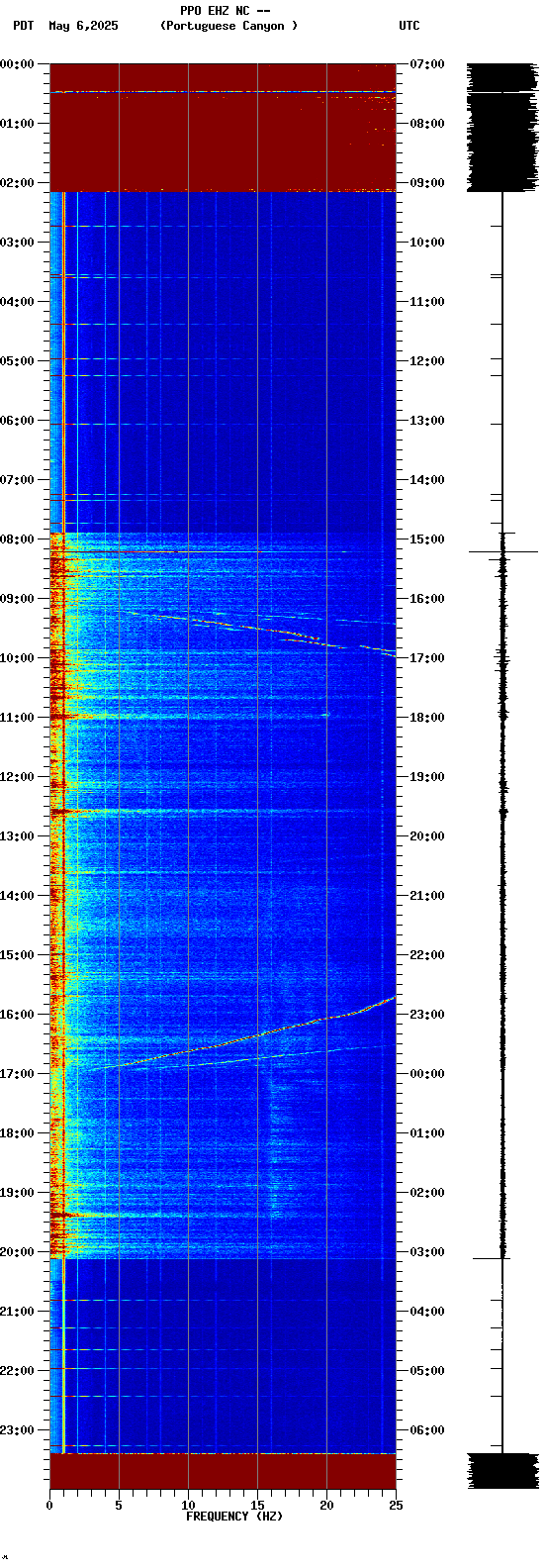
Task: Click the PDT 00:00 time label
Action: click(18, 64)
